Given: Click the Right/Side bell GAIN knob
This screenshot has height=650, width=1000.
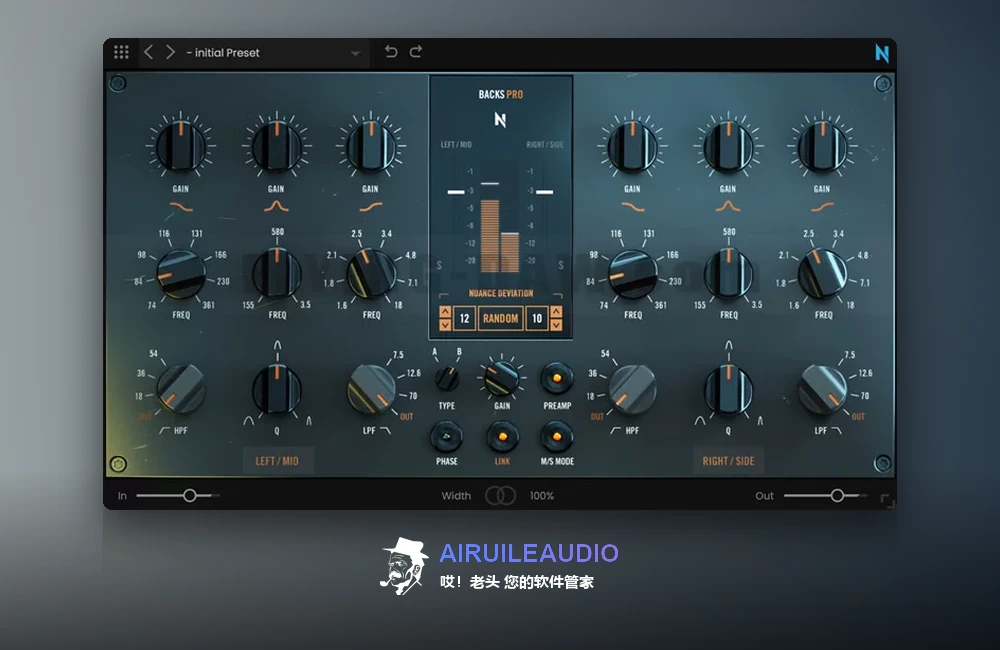Looking at the screenshot, I should [728, 145].
